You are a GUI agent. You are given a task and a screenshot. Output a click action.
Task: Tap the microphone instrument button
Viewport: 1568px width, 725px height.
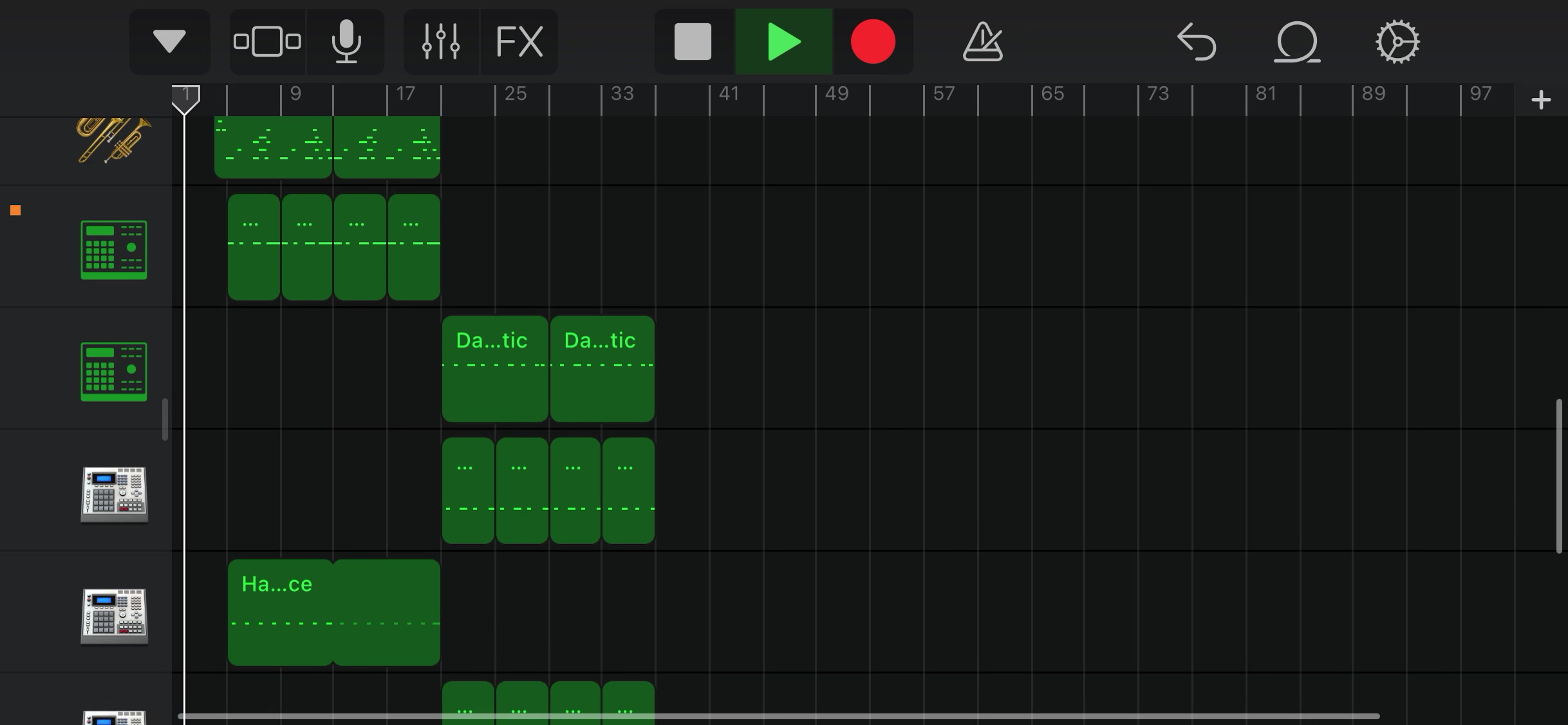pos(346,42)
